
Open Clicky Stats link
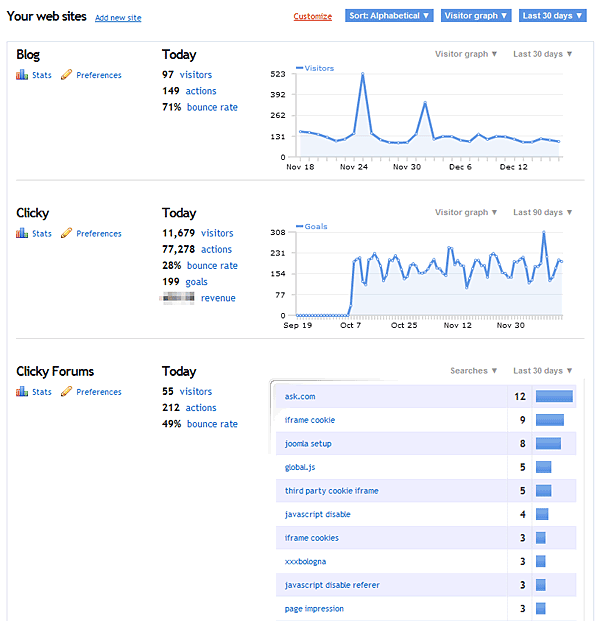pyautogui.click(x=42, y=233)
